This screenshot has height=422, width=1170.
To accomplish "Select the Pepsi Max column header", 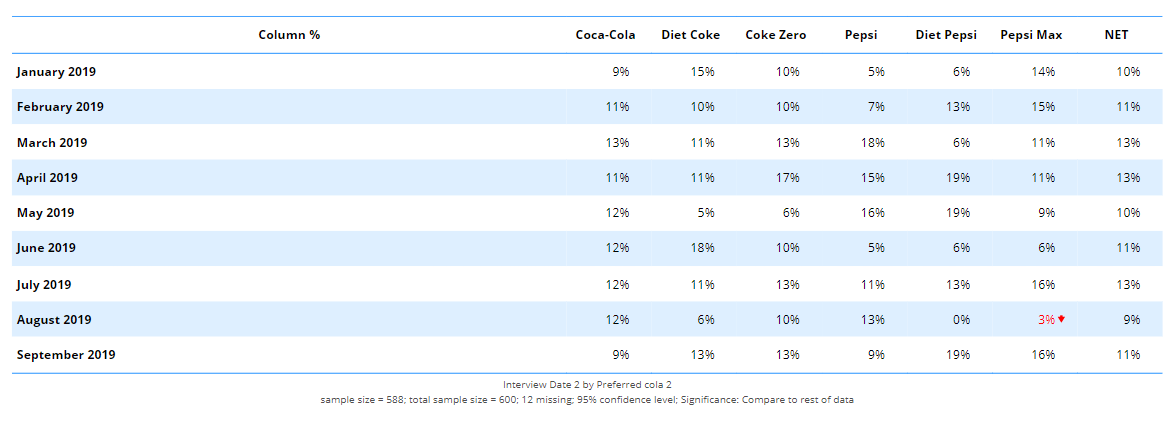I will (x=1031, y=35).
